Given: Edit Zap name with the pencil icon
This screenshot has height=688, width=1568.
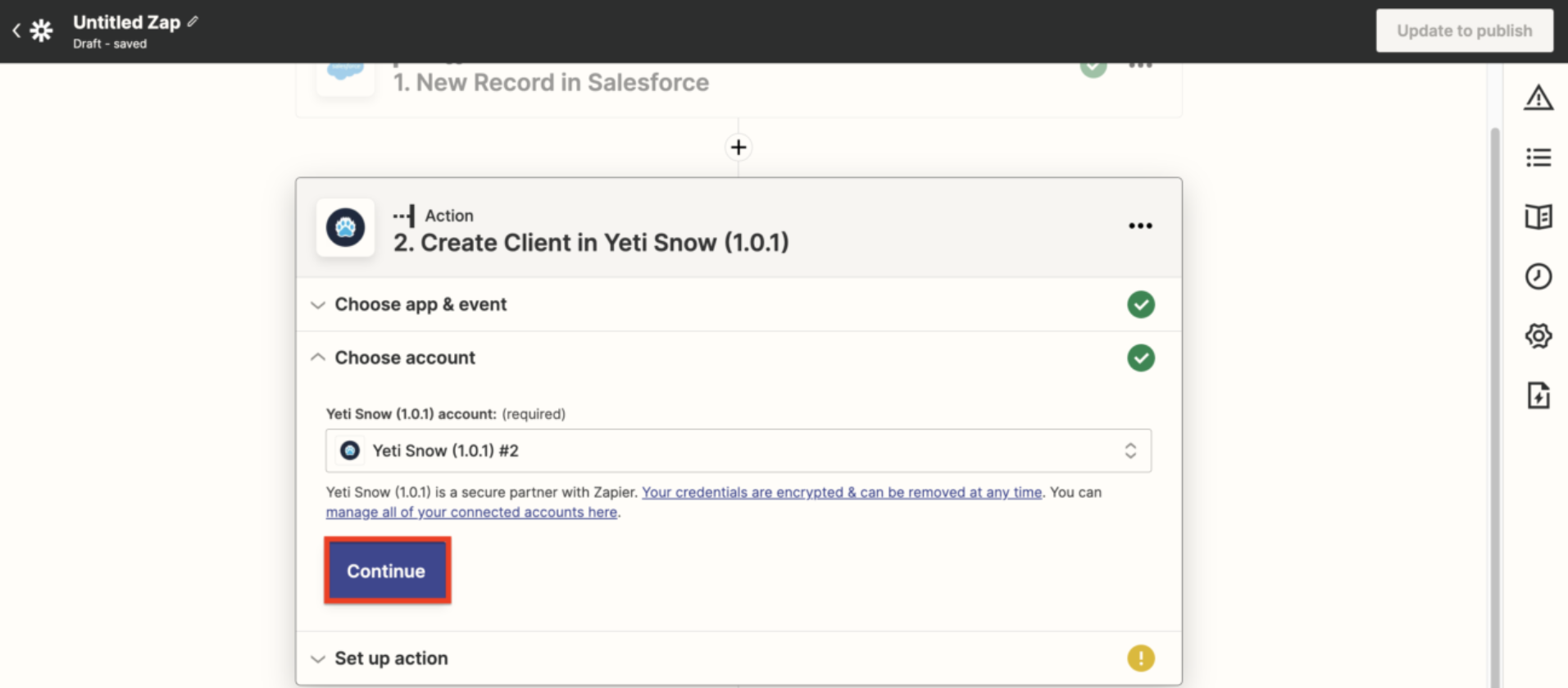Looking at the screenshot, I should click(193, 22).
